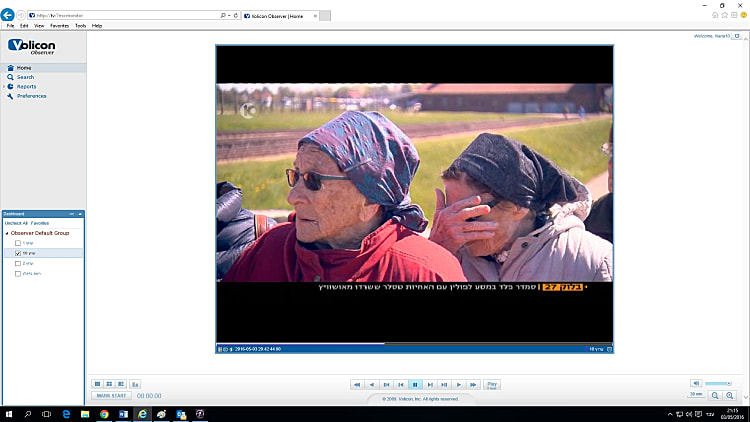Open Google Chrome from the taskbar
Viewport: 750px width, 422px height.
click(104, 414)
